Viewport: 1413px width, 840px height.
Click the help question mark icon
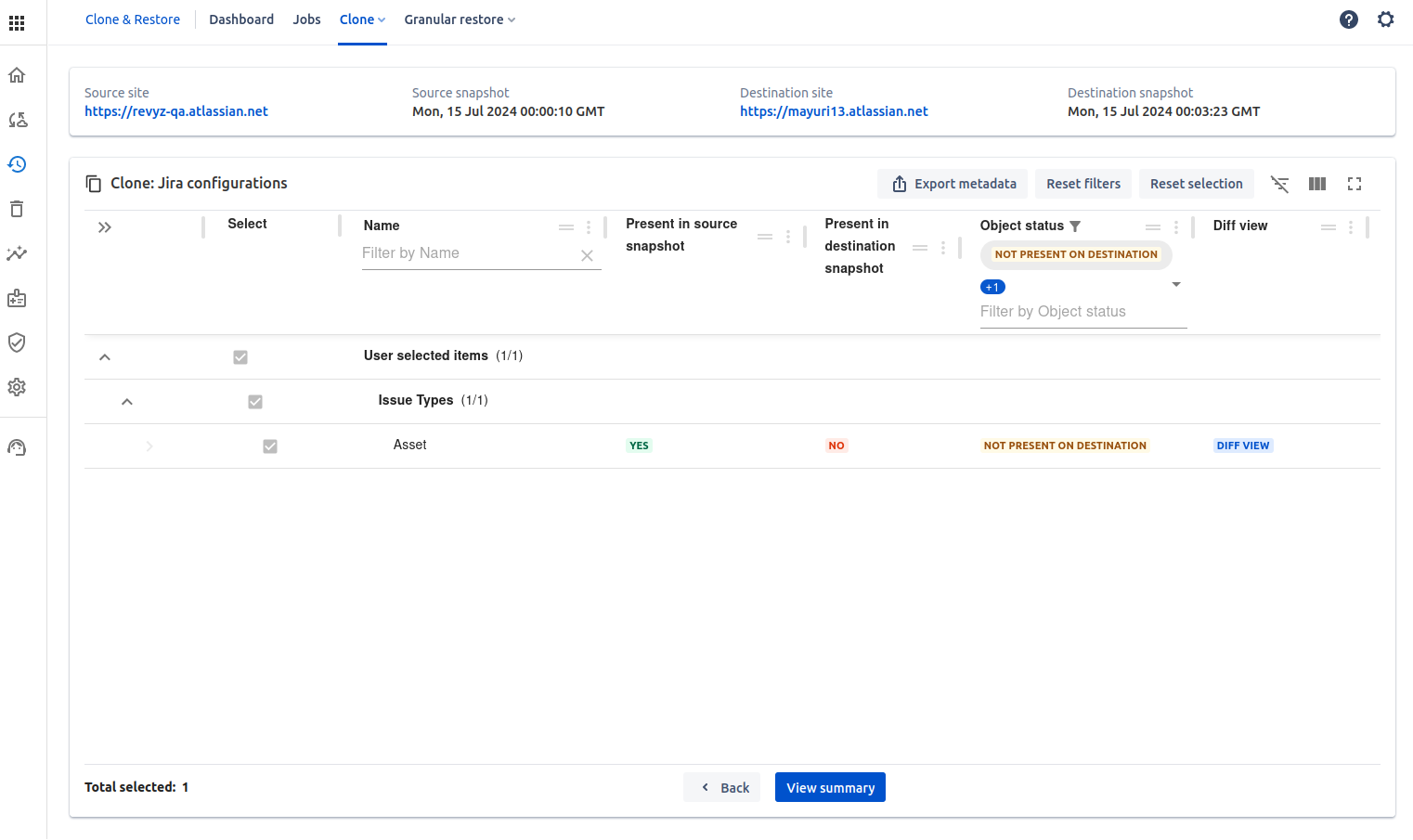(x=1349, y=19)
